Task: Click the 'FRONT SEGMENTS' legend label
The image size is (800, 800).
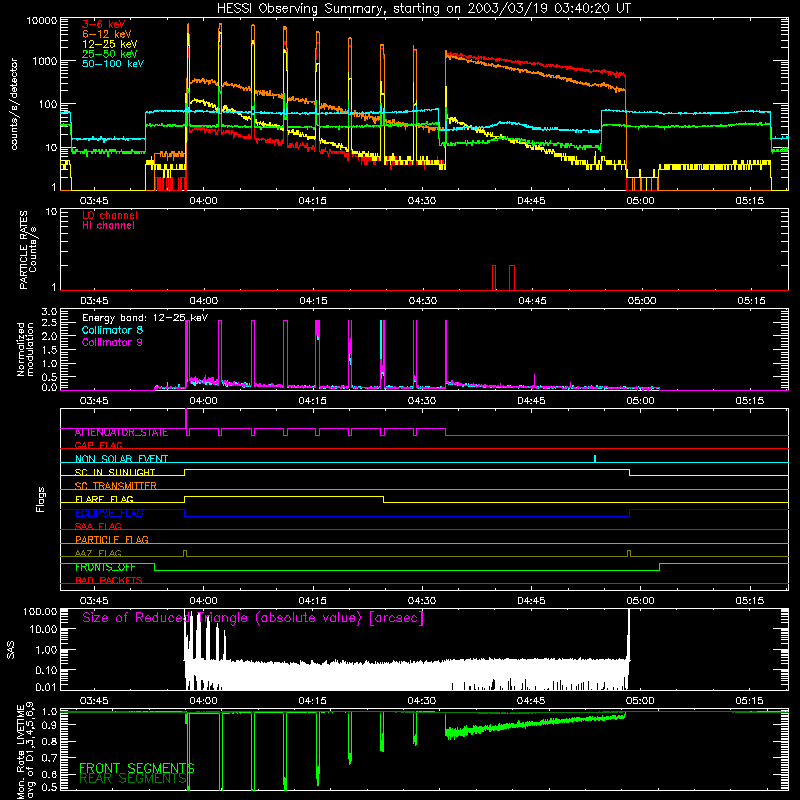Action: (137, 768)
